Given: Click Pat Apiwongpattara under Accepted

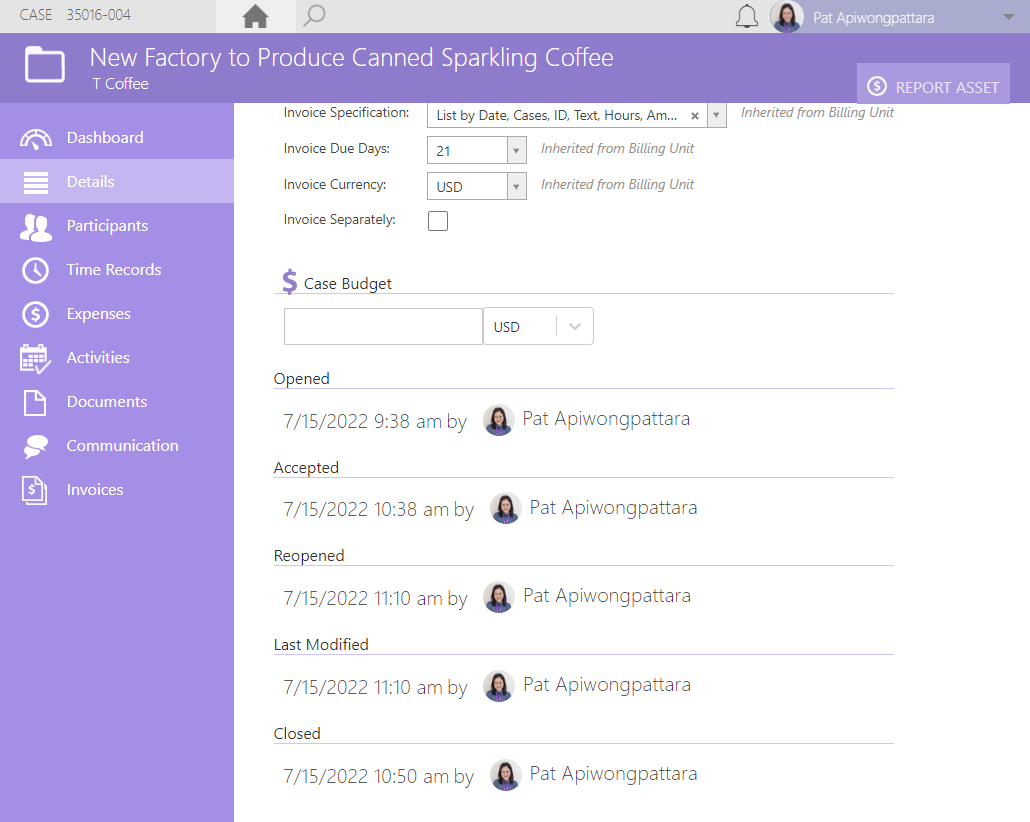Looking at the screenshot, I should pos(613,507).
